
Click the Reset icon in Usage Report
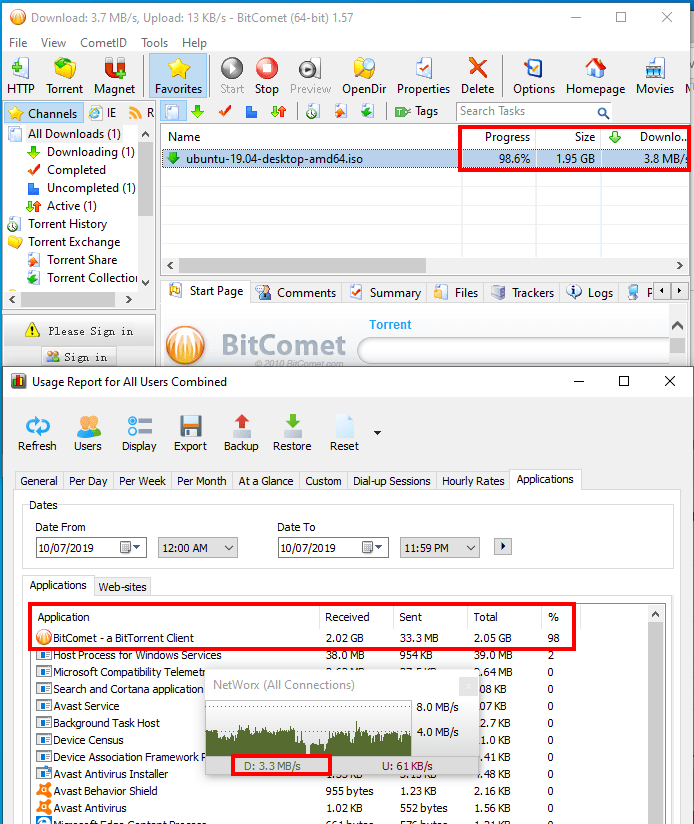(344, 433)
